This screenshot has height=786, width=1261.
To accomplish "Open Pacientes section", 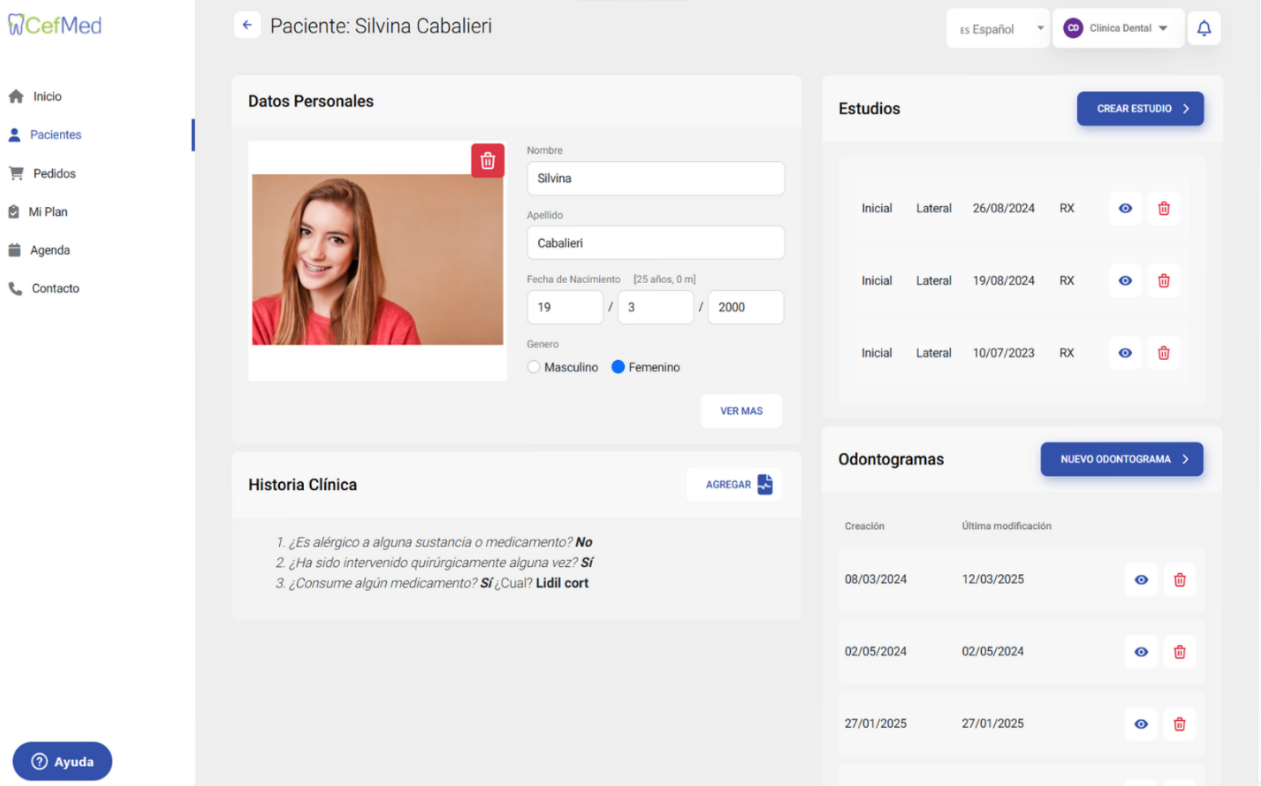I will tap(56, 135).
